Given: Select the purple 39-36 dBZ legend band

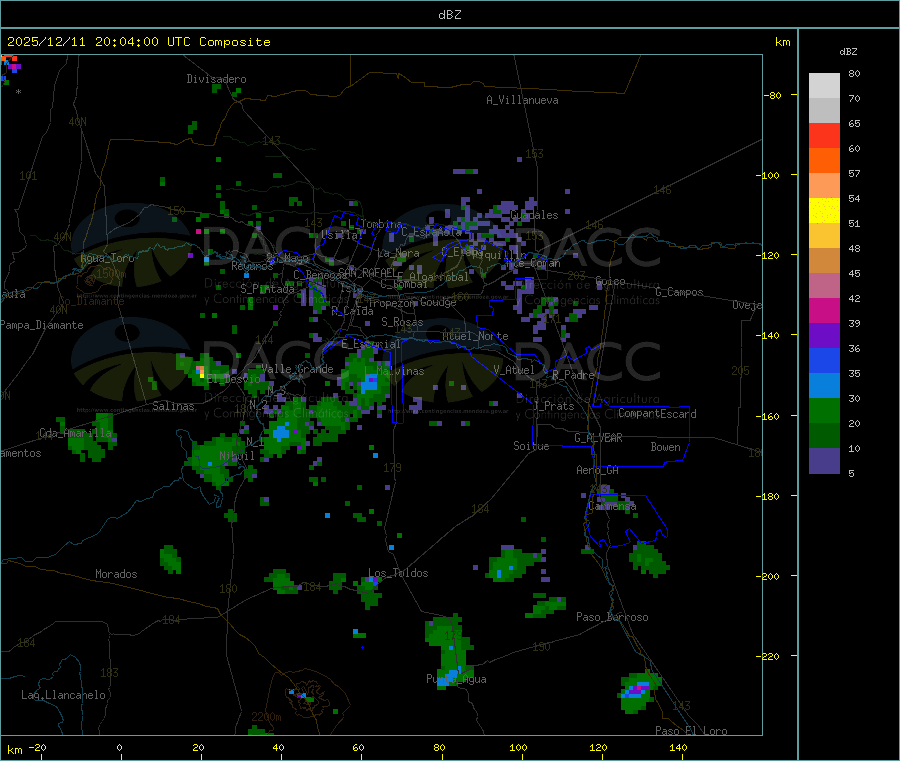Looking at the screenshot, I should click(x=824, y=336).
